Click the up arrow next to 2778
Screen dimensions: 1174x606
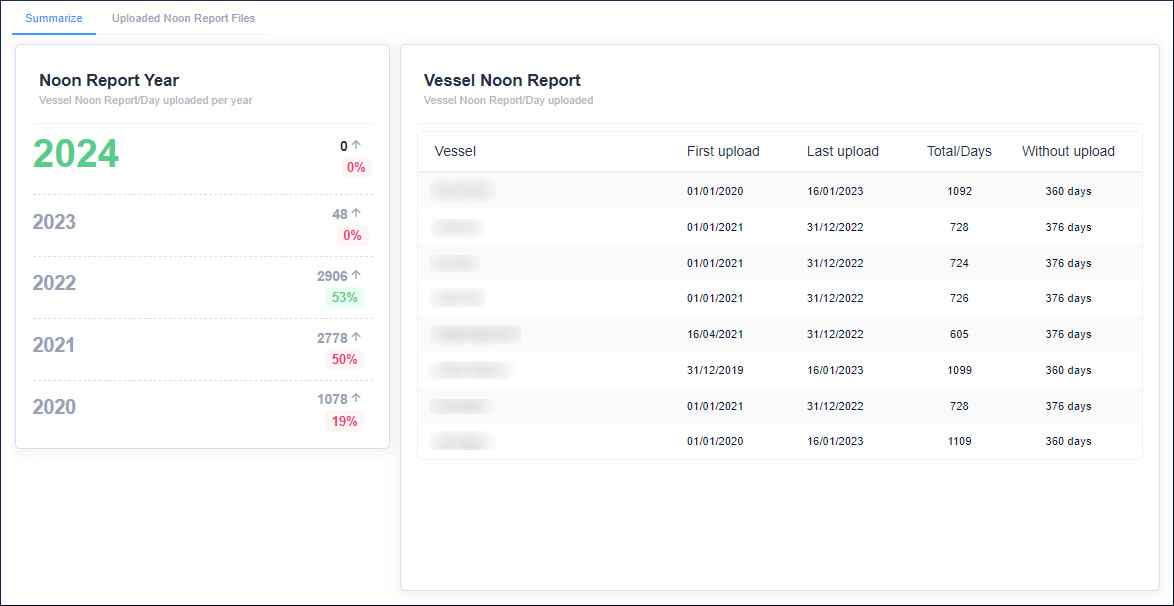click(x=356, y=337)
